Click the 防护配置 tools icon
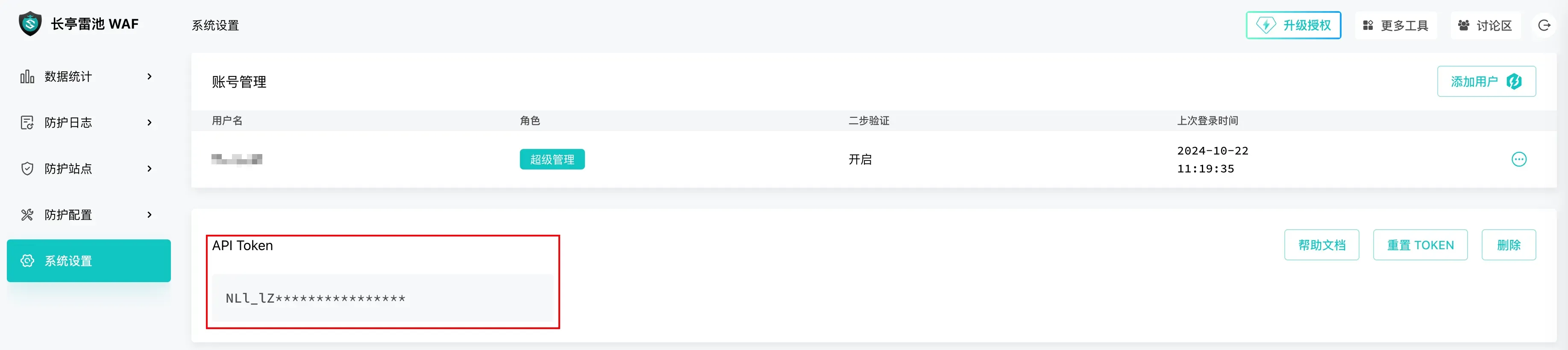Viewport: 1568px width, 350px height. point(27,215)
